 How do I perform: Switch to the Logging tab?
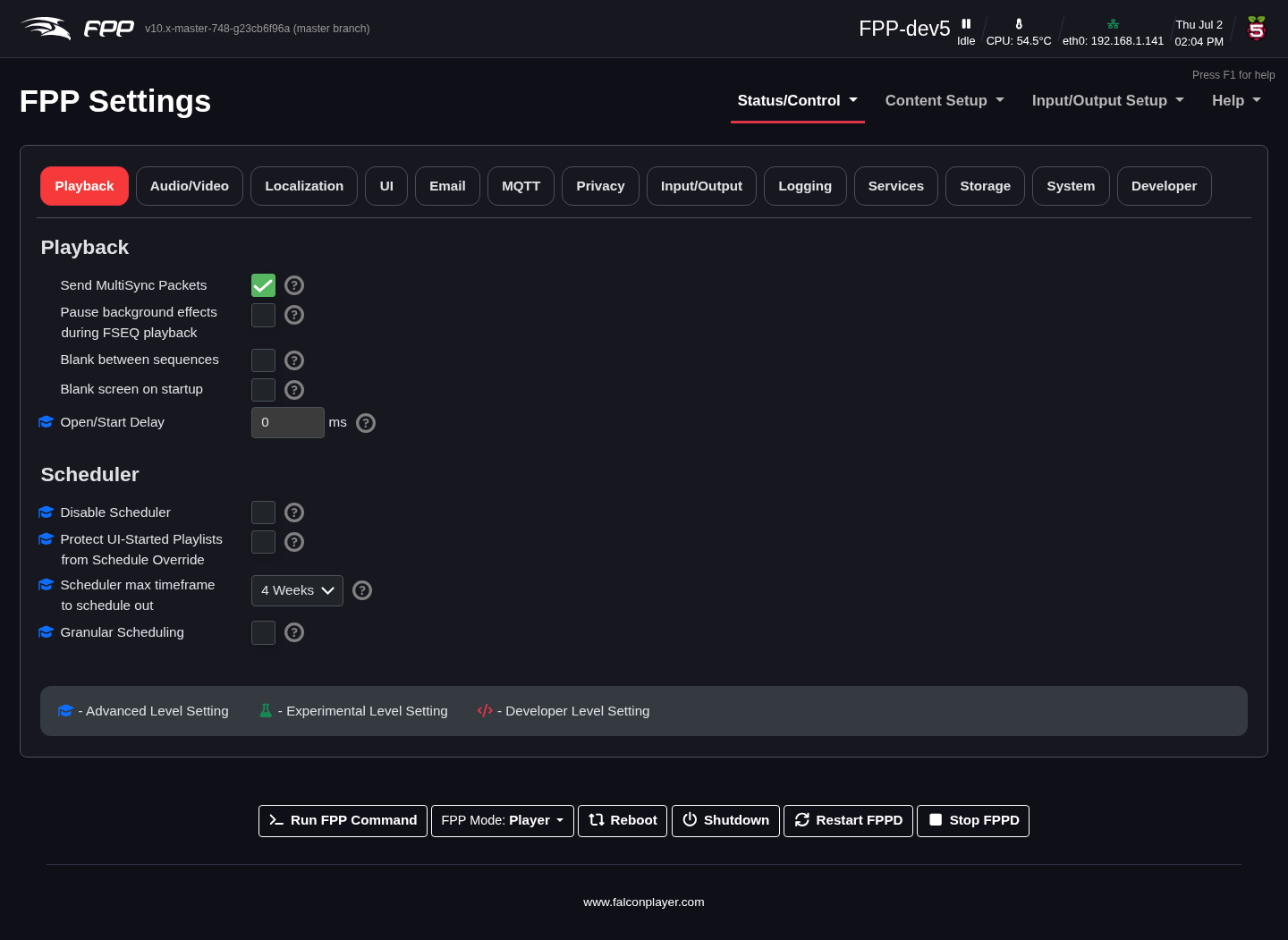click(x=805, y=186)
